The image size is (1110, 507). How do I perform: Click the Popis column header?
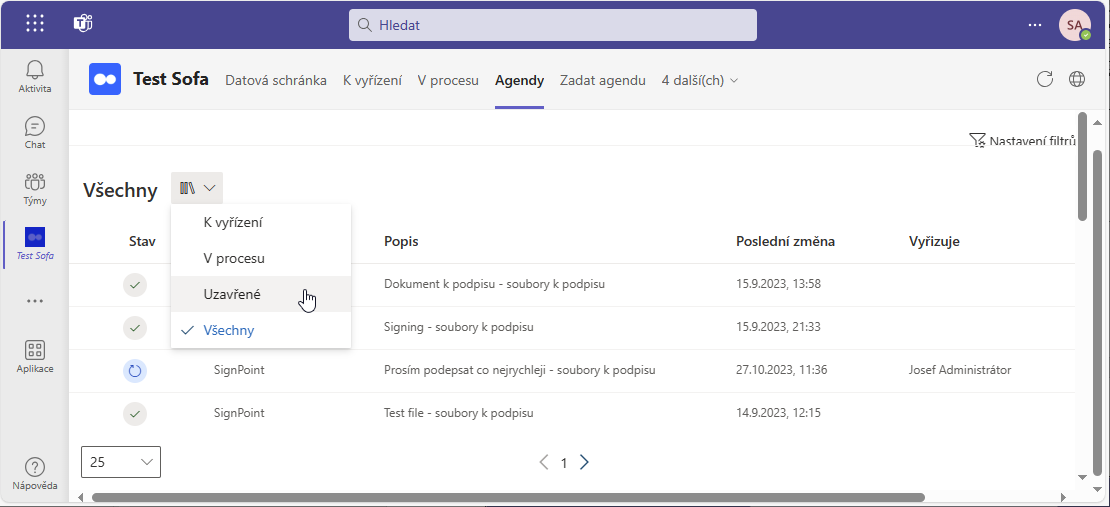401,241
